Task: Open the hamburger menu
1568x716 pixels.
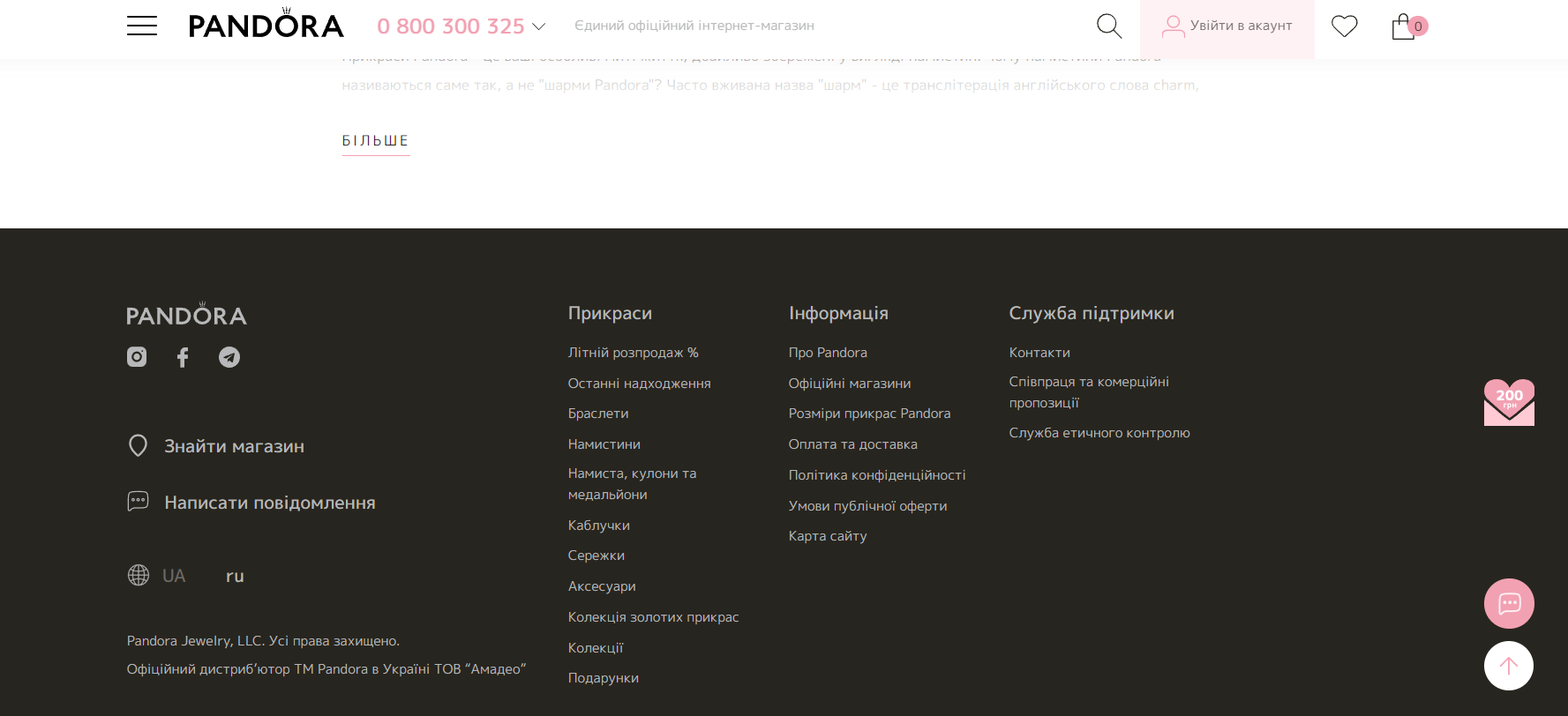Action: coord(142,26)
